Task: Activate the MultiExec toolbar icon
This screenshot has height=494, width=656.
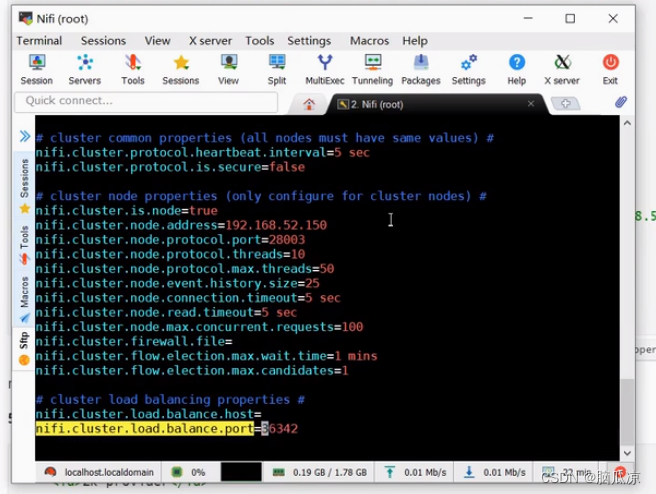Action: coord(325,70)
